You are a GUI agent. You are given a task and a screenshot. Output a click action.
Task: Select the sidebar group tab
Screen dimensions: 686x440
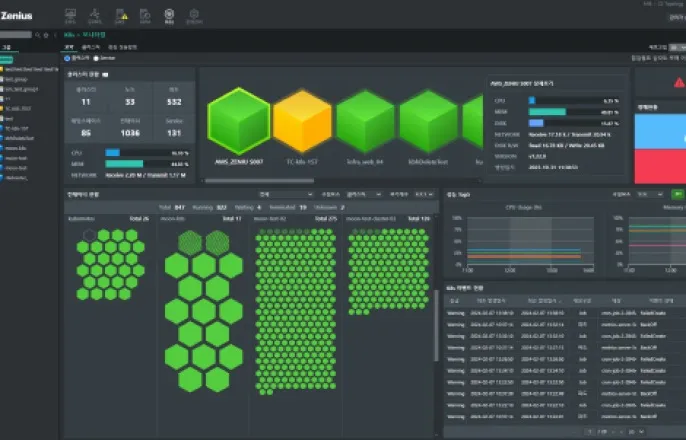pos(7,47)
